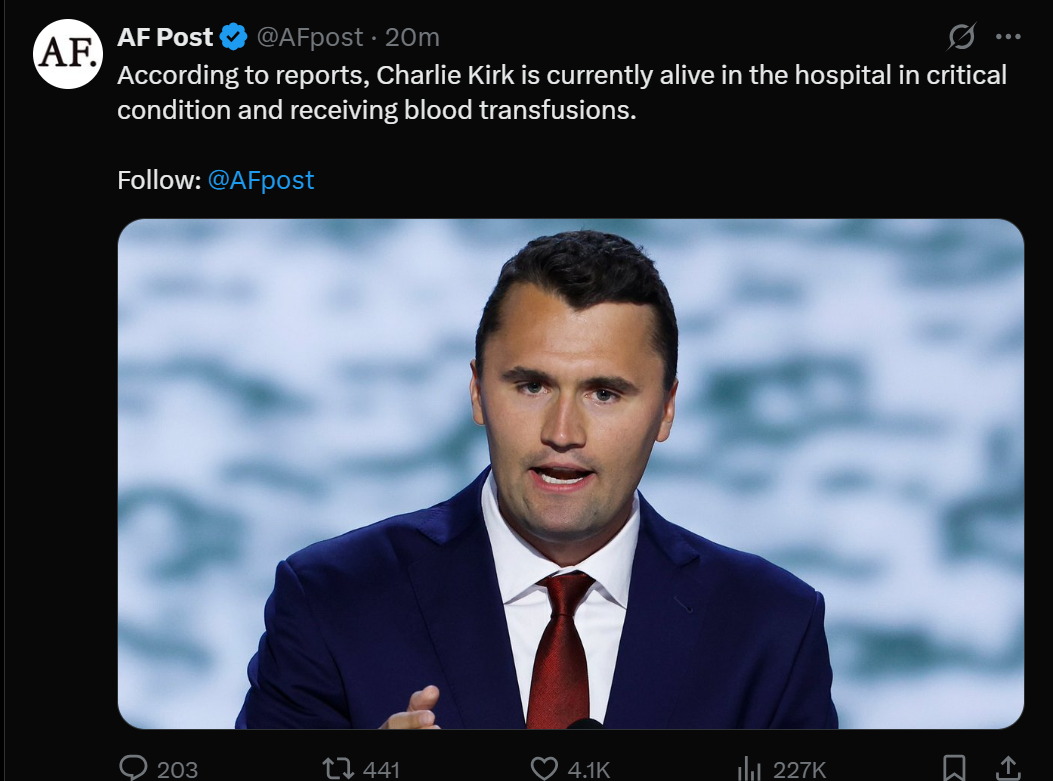This screenshot has width=1053, height=781.
Task: Open the AF Post display name
Action: point(165,38)
